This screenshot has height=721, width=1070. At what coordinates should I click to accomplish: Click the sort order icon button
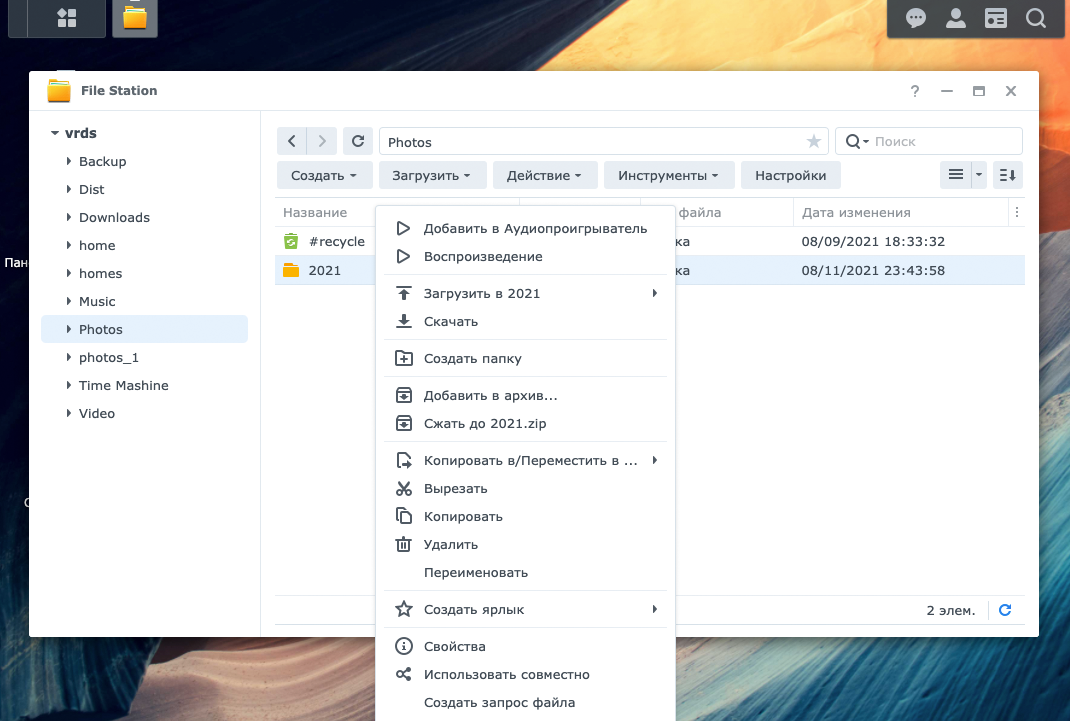pyautogui.click(x=1008, y=175)
